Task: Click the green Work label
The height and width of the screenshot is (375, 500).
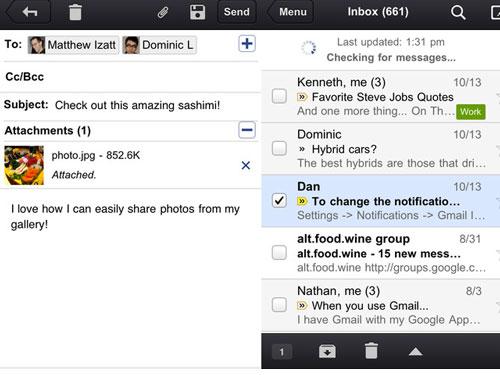Action: 471,112
